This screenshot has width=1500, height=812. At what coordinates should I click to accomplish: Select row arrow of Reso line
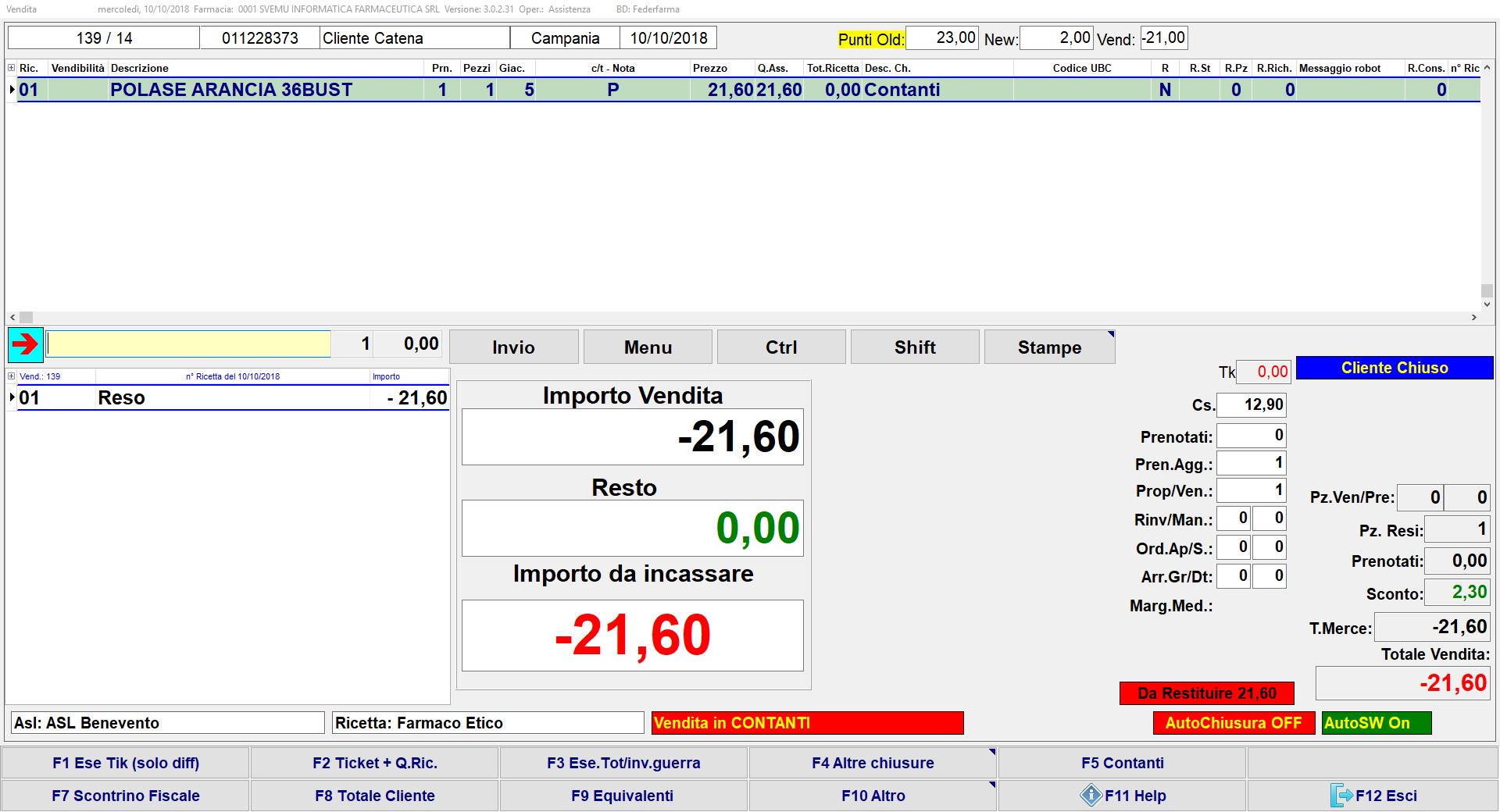[x=12, y=397]
